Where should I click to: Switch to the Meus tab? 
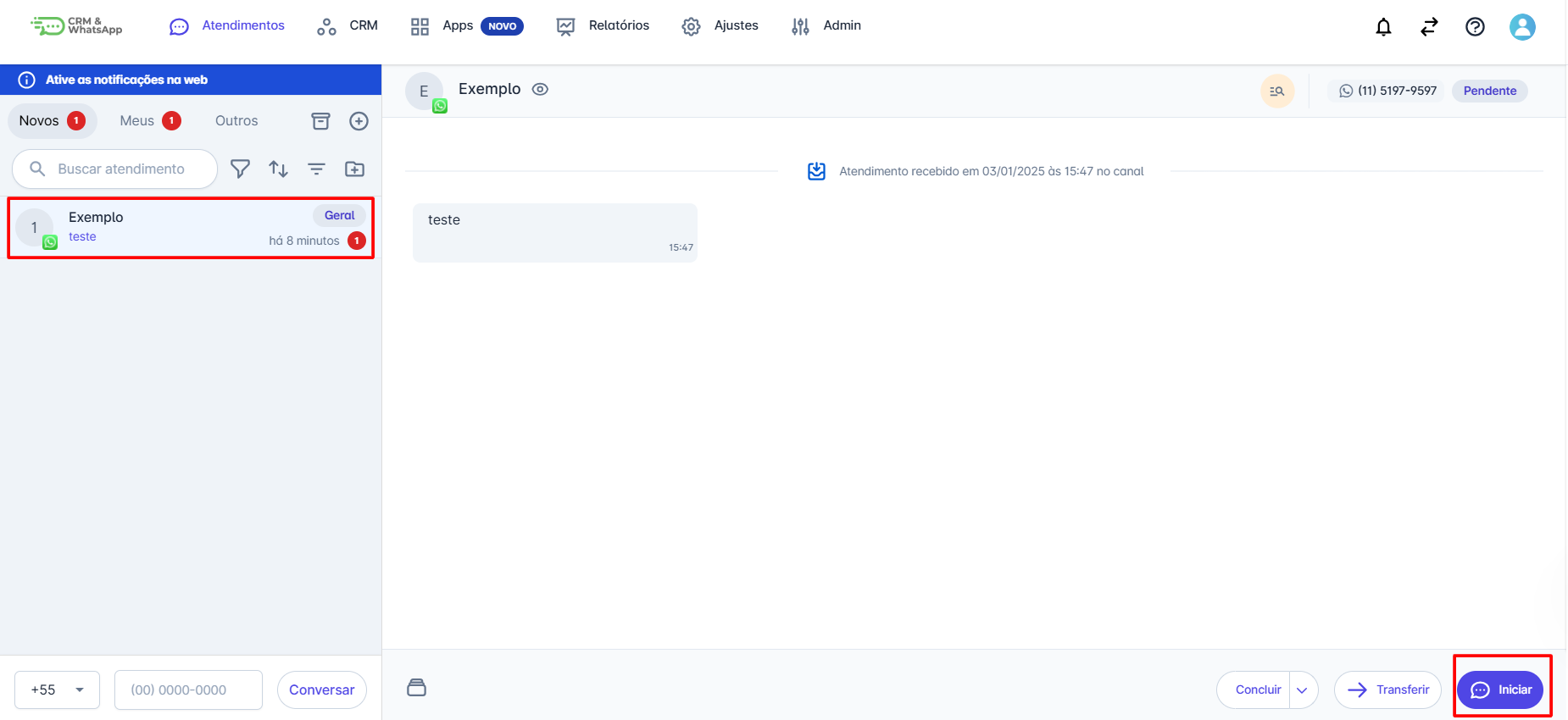149,121
